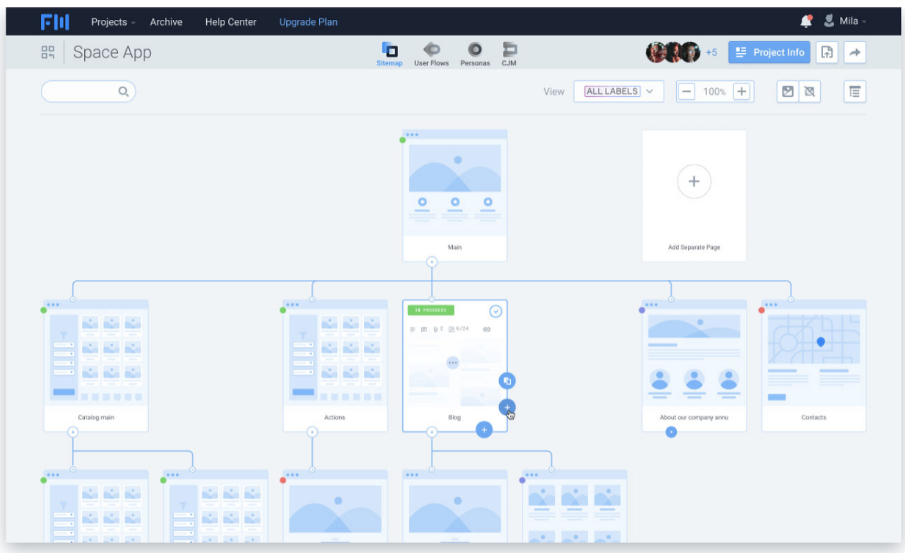Image resolution: width=905 pixels, height=553 pixels.
Task: Go to the Help Center
Action: 230,22
